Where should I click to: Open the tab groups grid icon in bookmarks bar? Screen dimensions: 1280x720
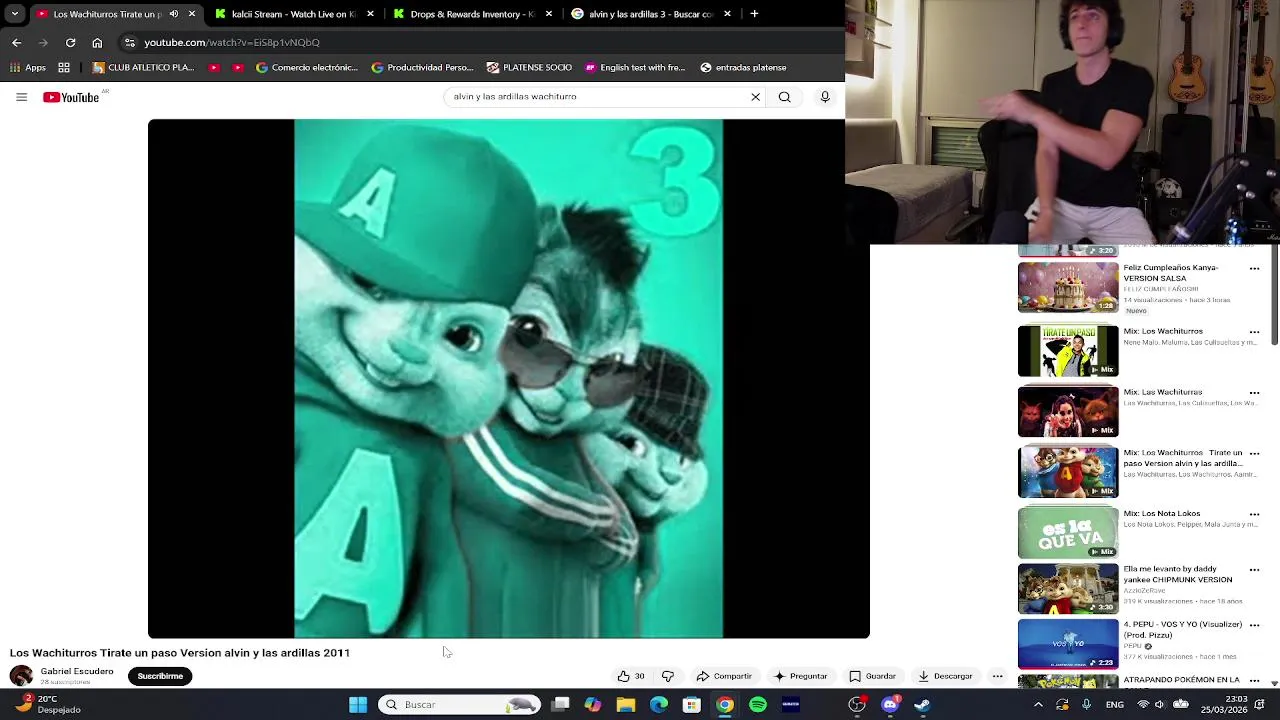pyautogui.click(x=64, y=67)
